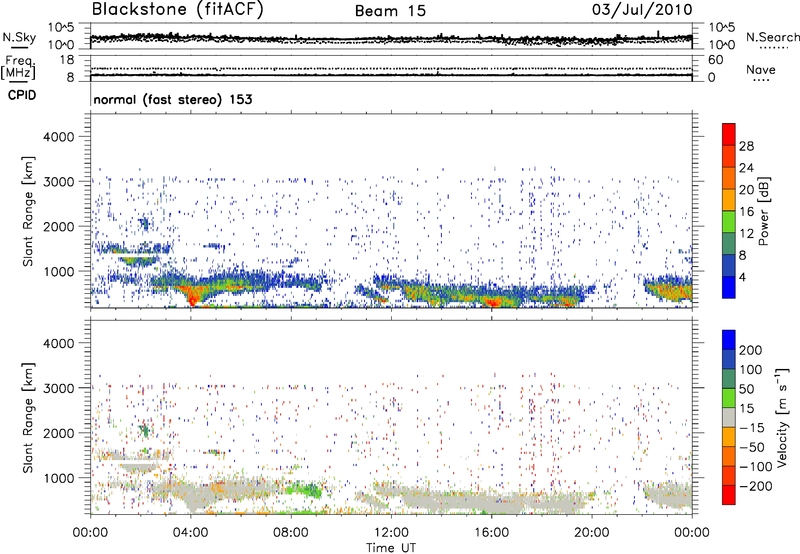Pick the bright blue bottom Power swatch
This screenshot has width=800, height=554.
click(x=729, y=287)
